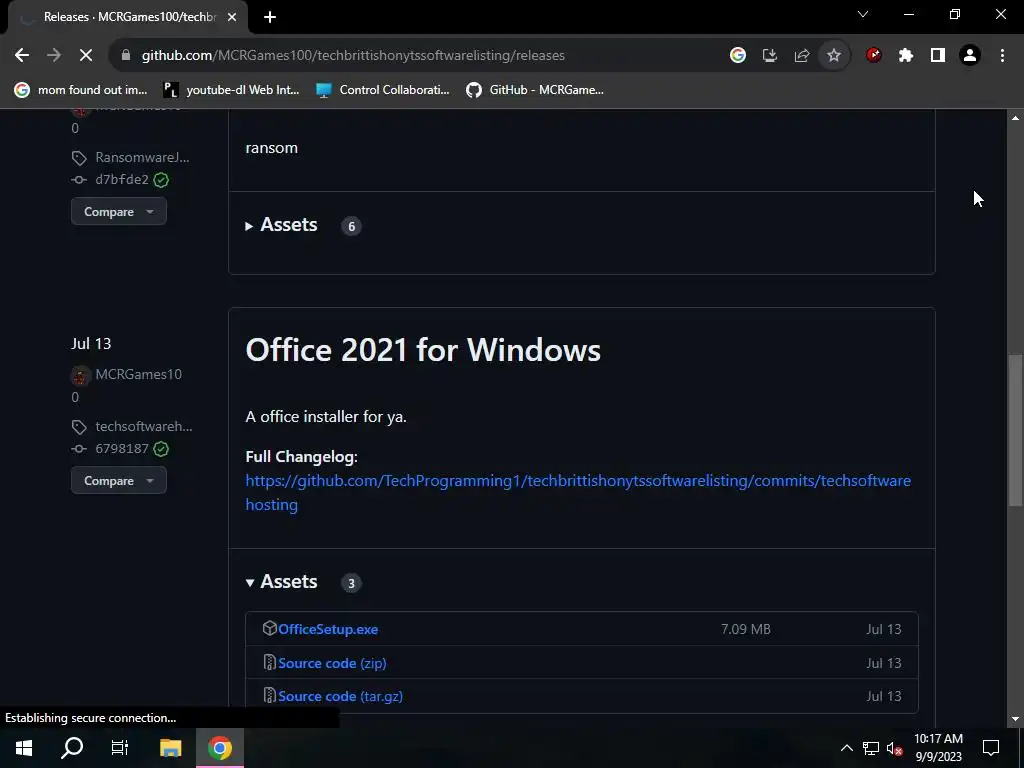This screenshot has width=1024, height=768.
Task: Download Source code (tar.gz)
Action: pyautogui.click(x=340, y=697)
